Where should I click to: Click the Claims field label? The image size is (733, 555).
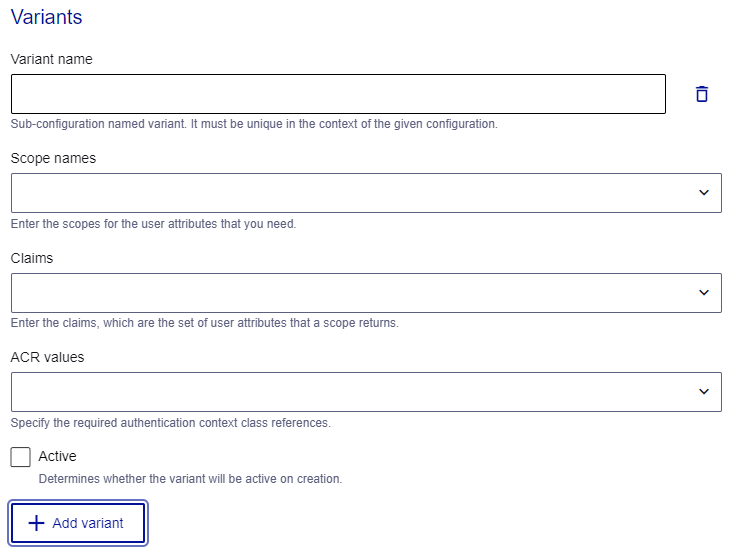pos(32,257)
